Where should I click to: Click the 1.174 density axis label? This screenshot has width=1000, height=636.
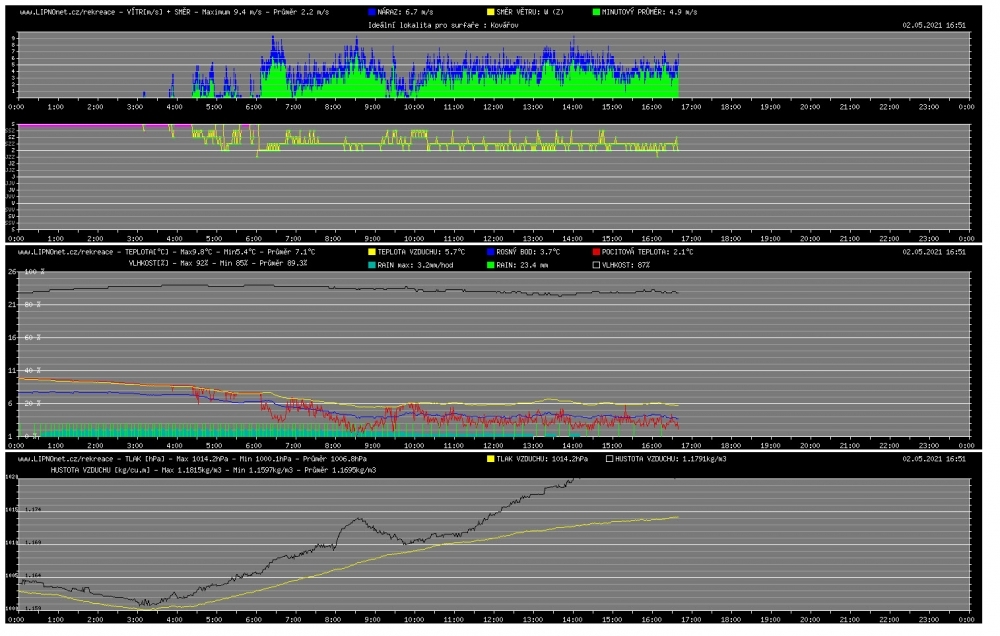(33, 510)
